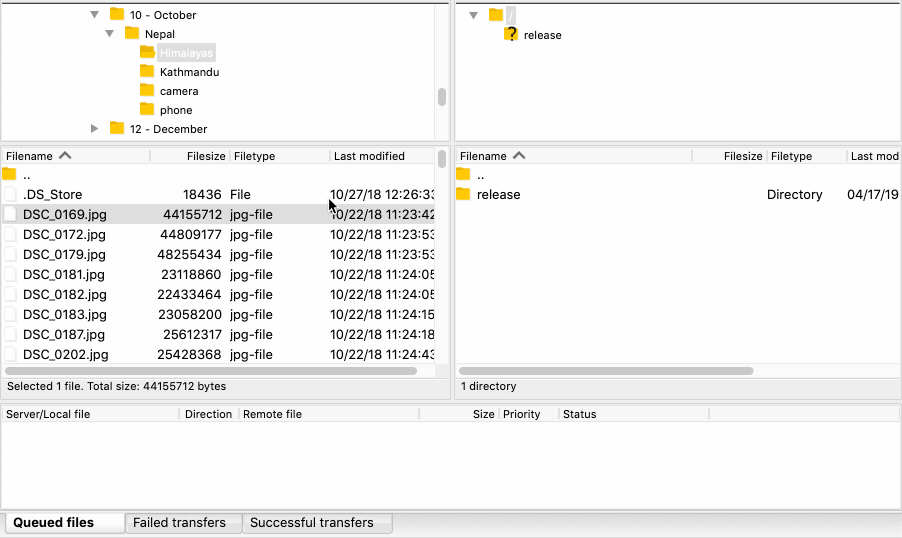Sort remote files by Filename column

(x=574, y=156)
